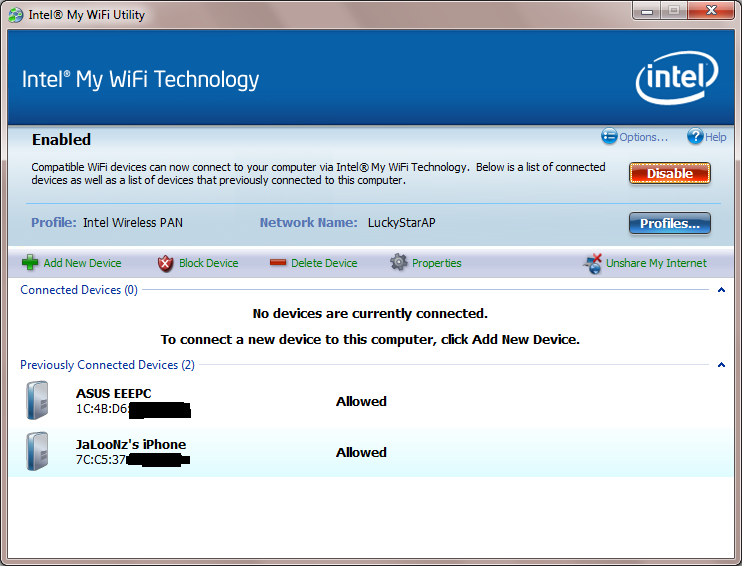Select the ASUS EEEPC device icon
Screen dimensions: 742x566
pos(37,400)
